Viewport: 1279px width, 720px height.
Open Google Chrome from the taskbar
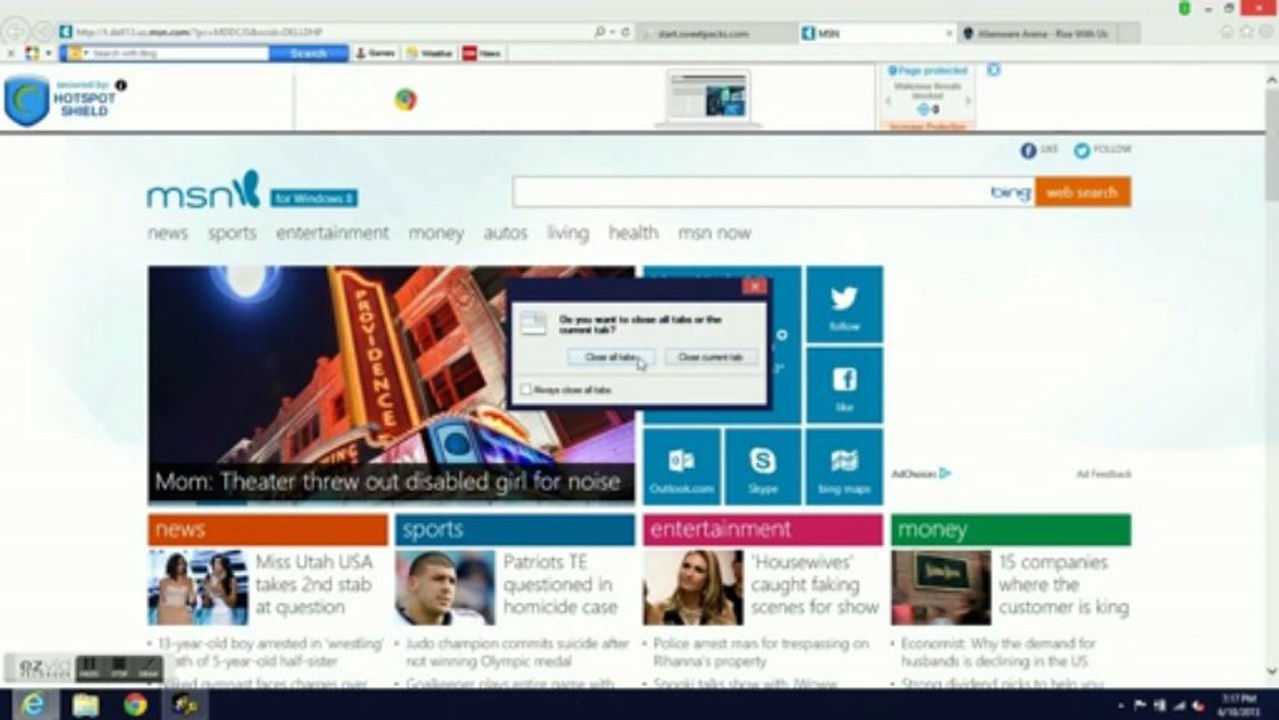(x=135, y=705)
